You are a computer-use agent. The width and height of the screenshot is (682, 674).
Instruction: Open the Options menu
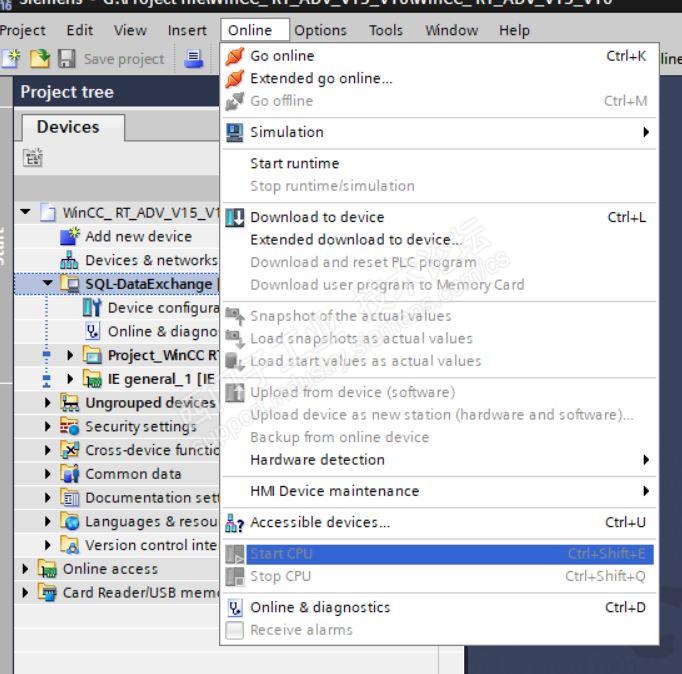321,30
